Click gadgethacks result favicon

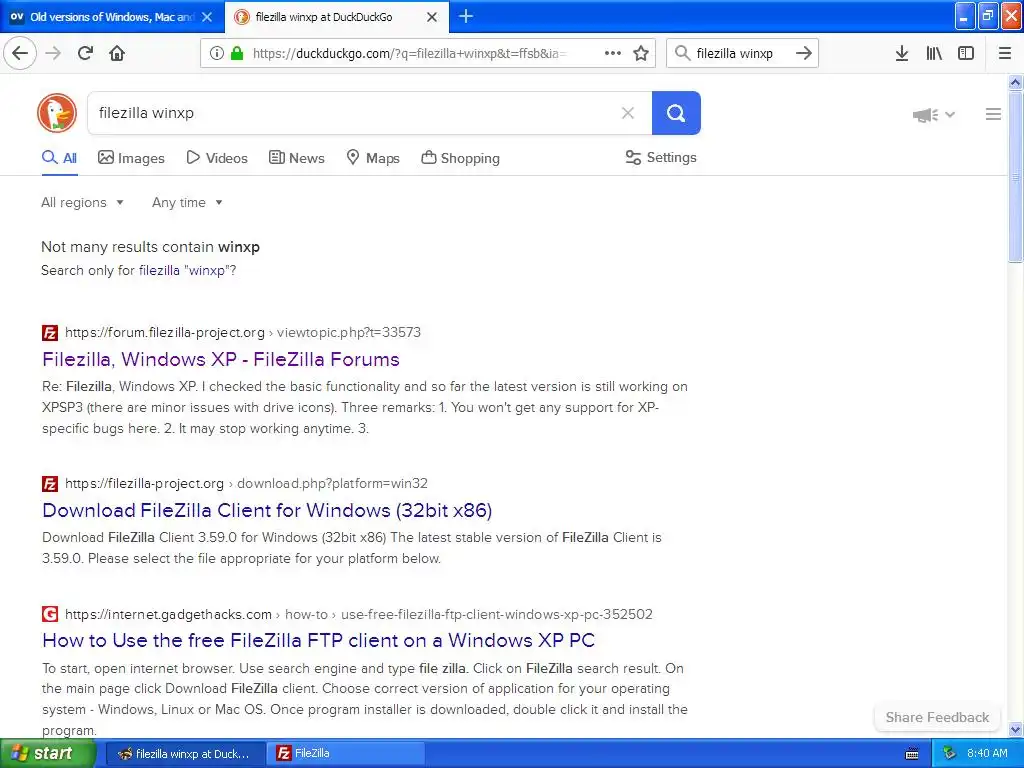[x=50, y=615]
